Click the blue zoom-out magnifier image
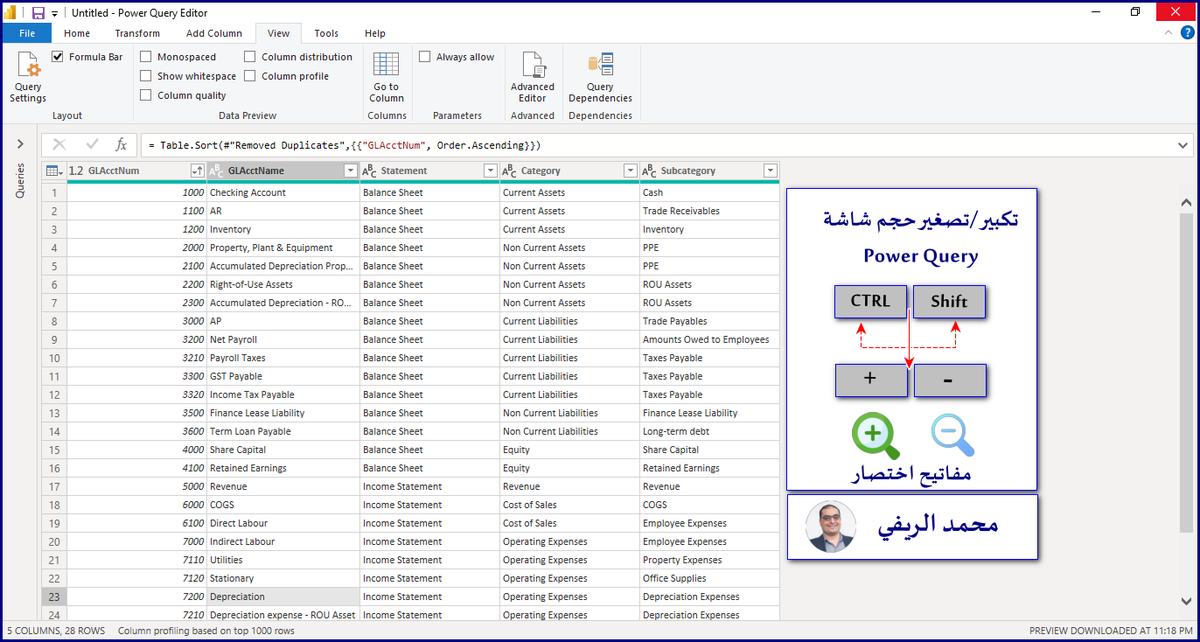 (x=952, y=436)
